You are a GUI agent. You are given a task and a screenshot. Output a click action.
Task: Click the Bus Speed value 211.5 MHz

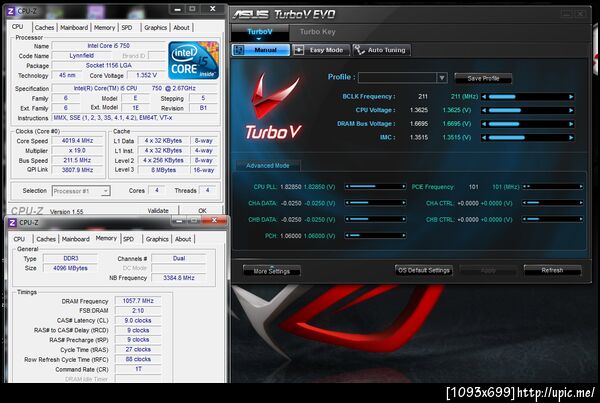tap(77, 160)
